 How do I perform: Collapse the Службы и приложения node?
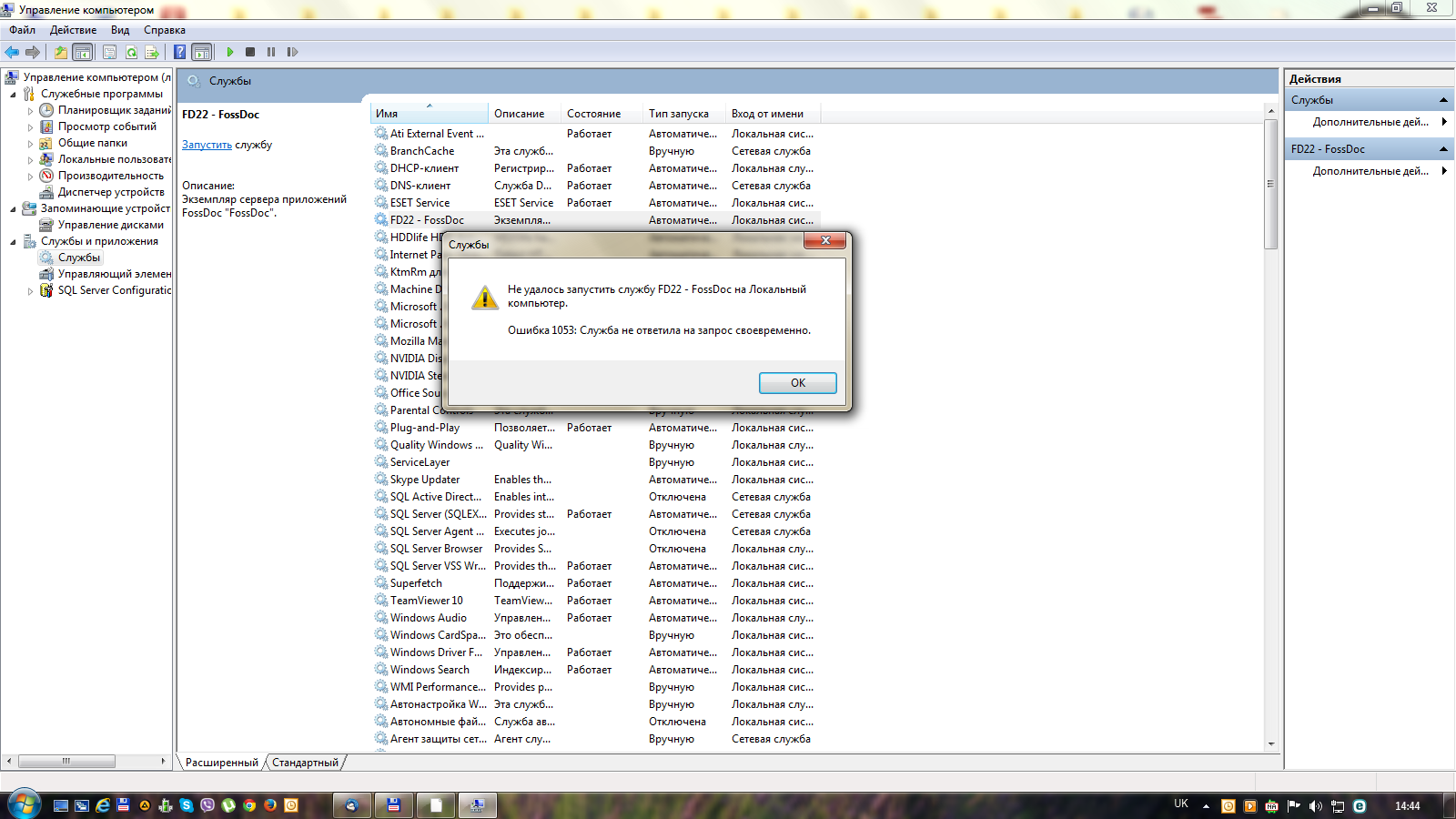tap(13, 242)
